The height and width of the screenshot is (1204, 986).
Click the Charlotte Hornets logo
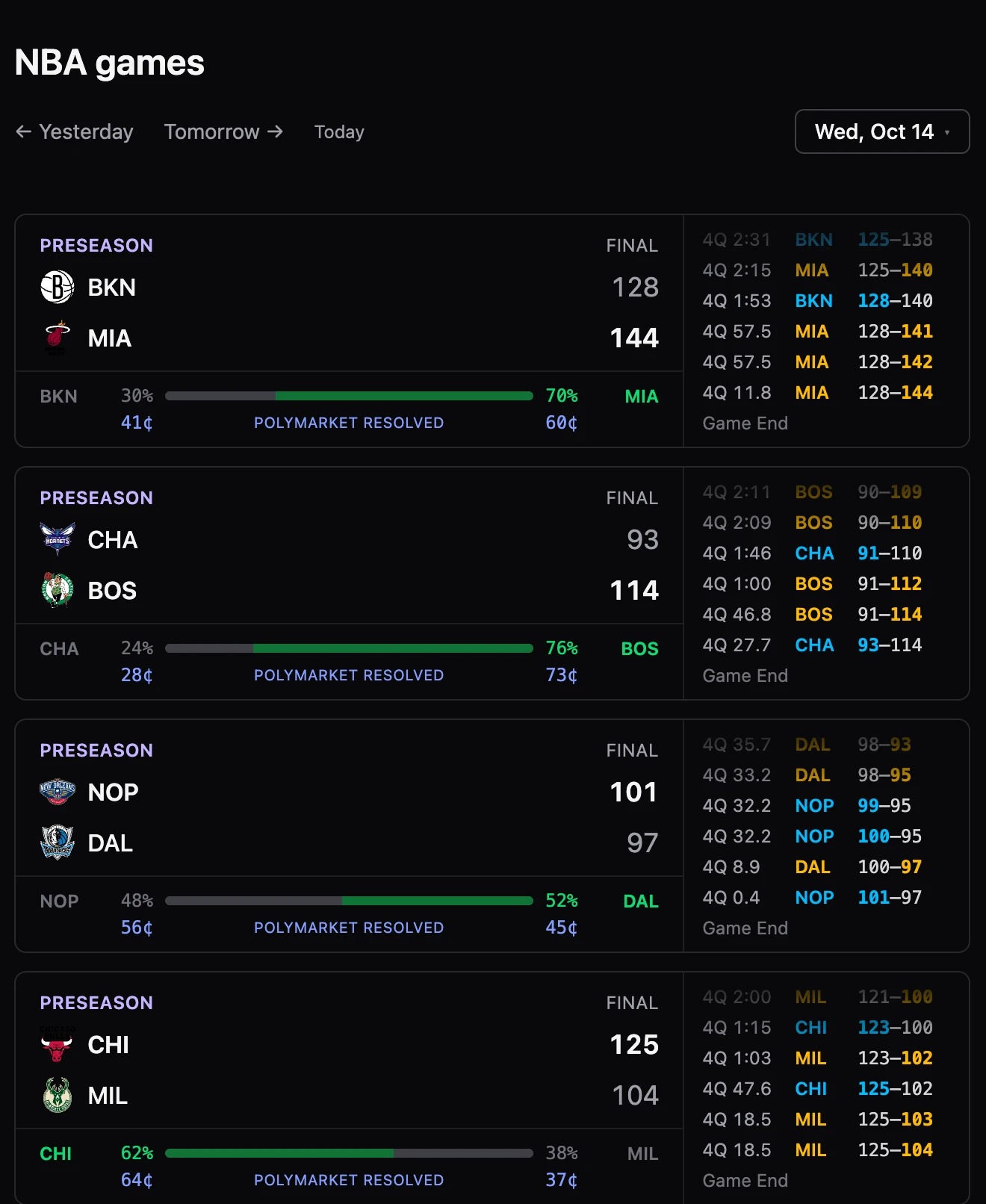58,540
